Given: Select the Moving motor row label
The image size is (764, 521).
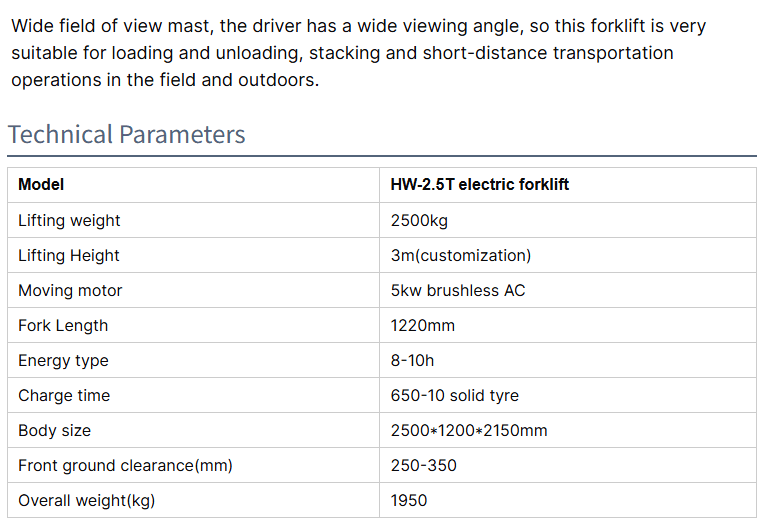Looking at the screenshot, I should click(x=70, y=290).
